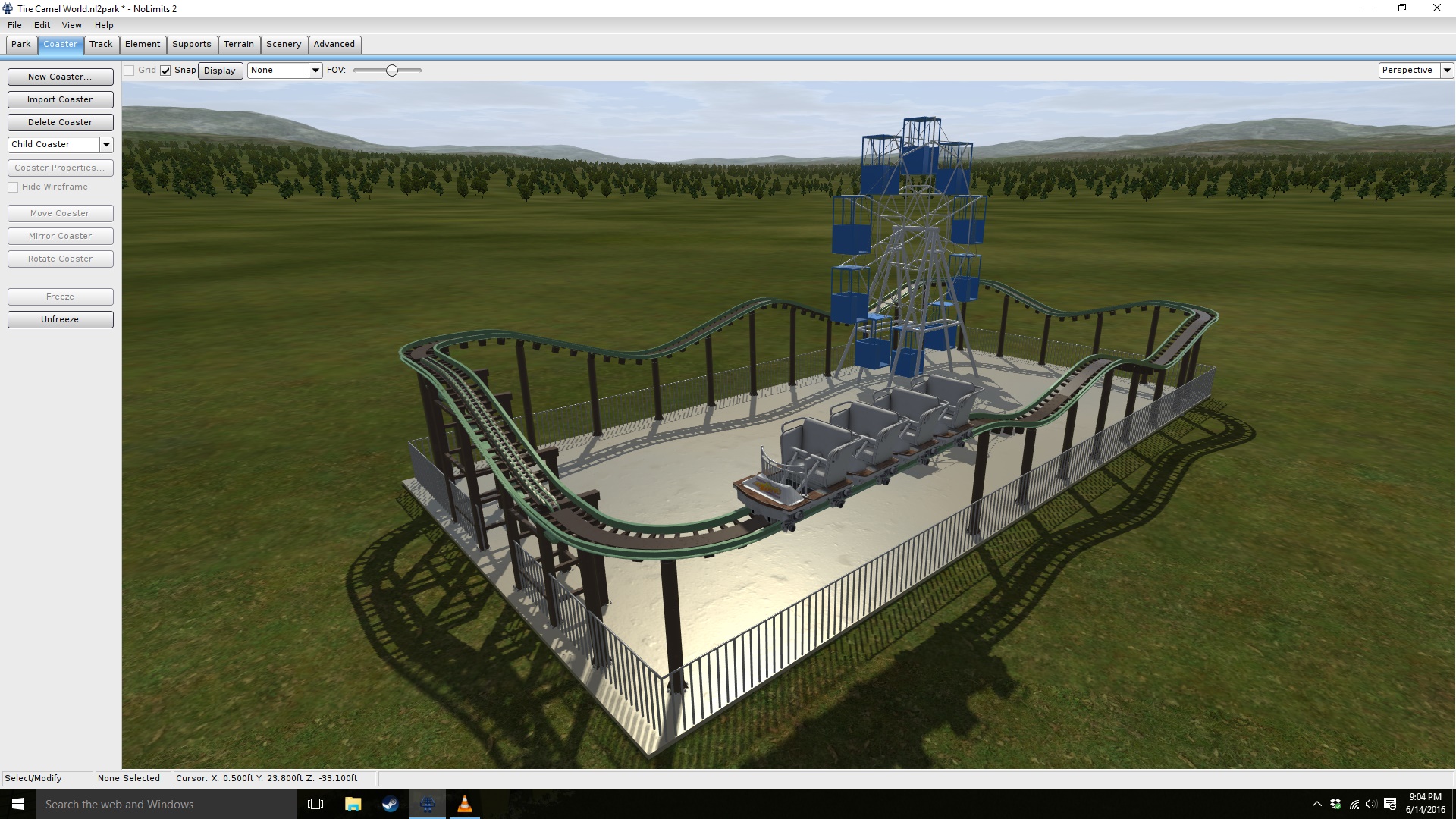Expand the Child Coaster dropdown
1456x819 pixels.
(x=106, y=144)
